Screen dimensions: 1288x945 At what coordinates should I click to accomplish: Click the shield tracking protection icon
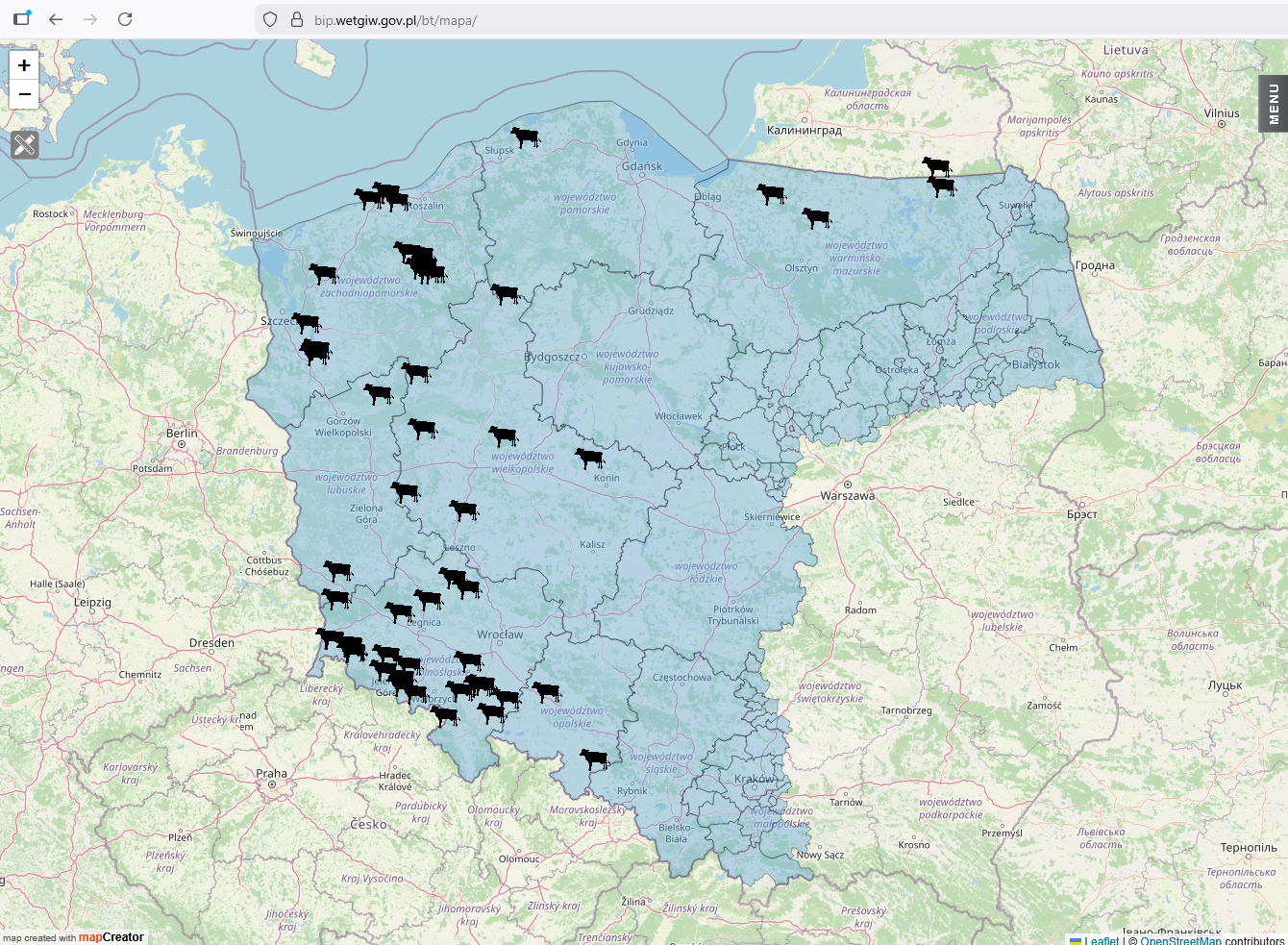pos(270,19)
